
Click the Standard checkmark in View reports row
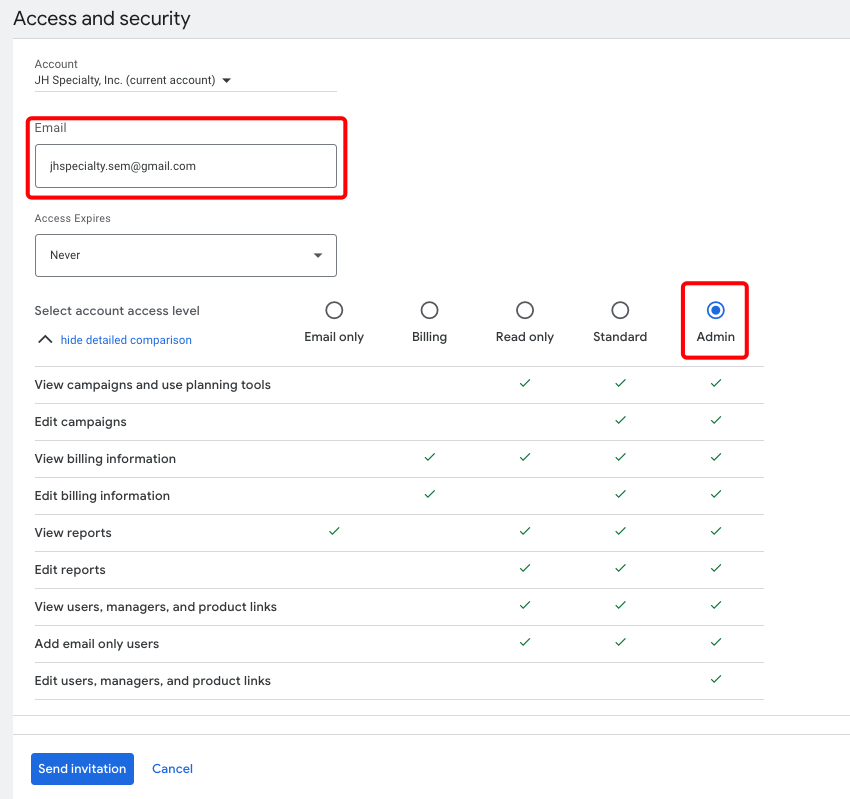tap(620, 531)
